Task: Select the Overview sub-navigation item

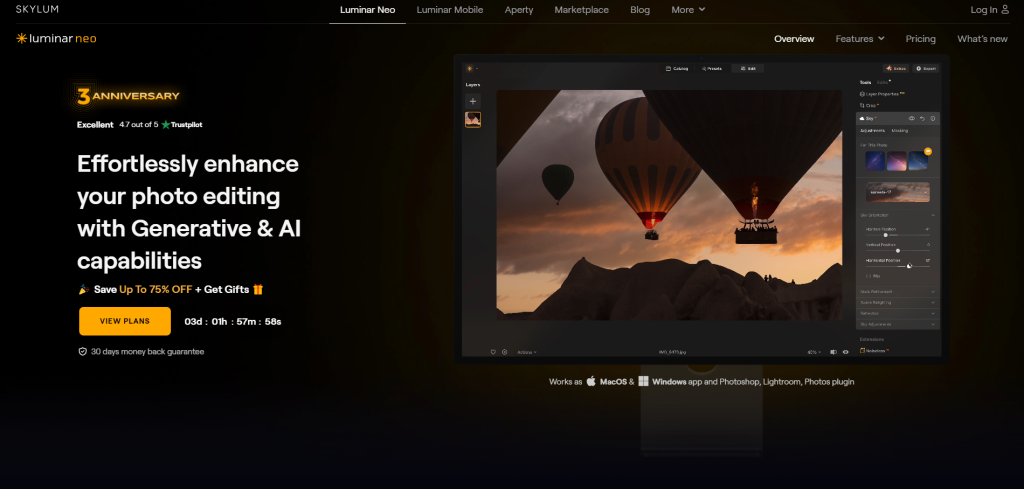Action: point(794,39)
